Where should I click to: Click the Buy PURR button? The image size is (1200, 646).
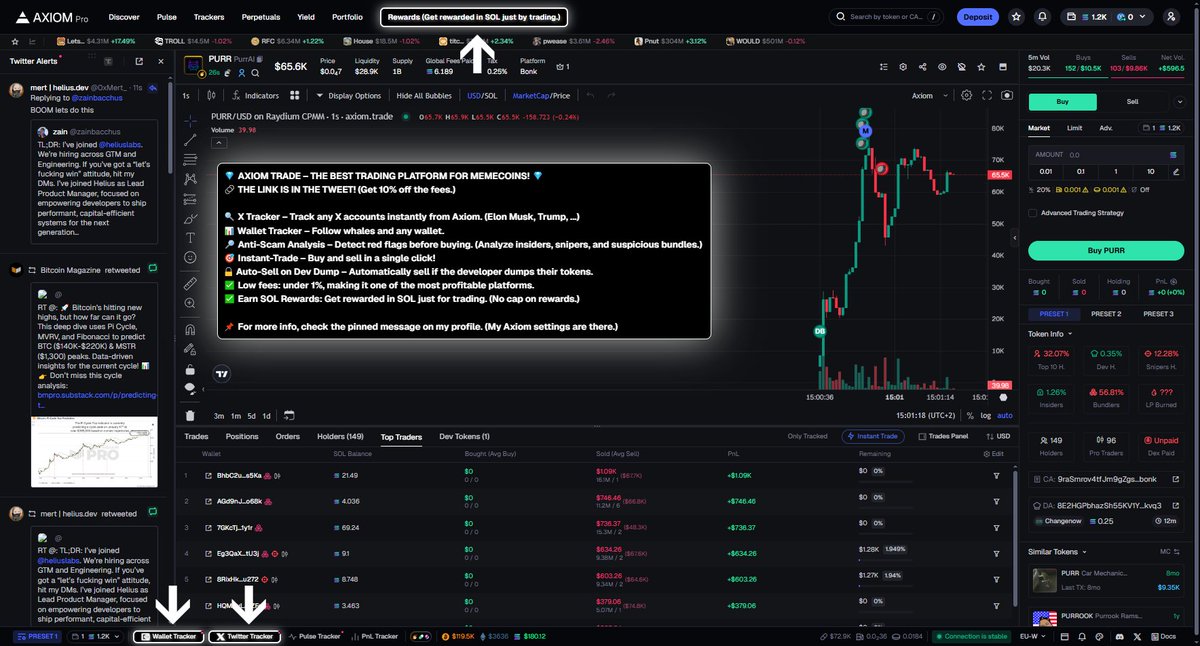[x=1105, y=250]
